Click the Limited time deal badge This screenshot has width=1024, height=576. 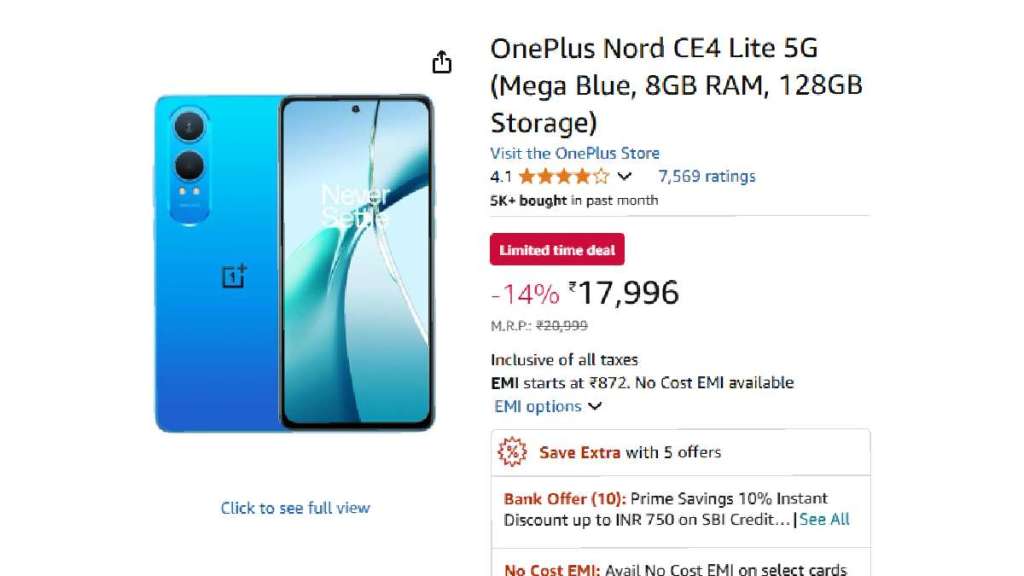[557, 250]
